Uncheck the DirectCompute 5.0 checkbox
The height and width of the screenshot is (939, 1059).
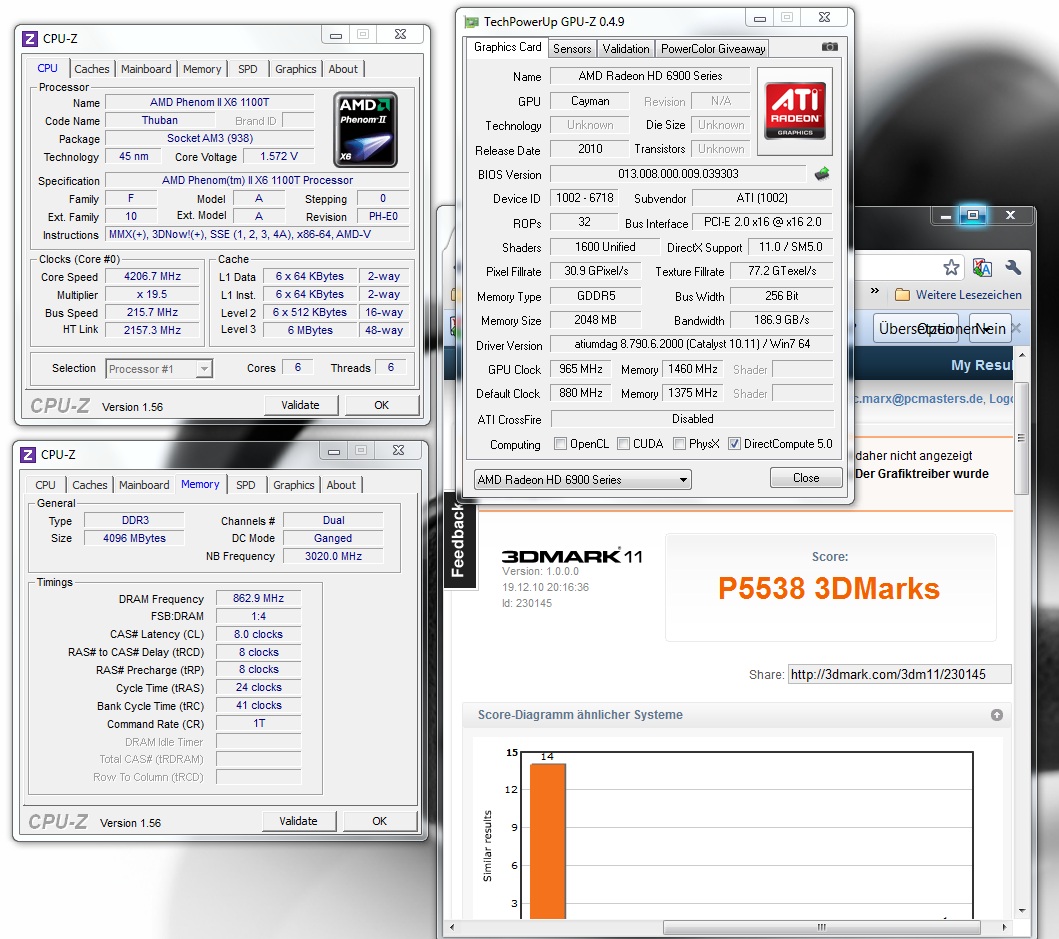[x=735, y=444]
